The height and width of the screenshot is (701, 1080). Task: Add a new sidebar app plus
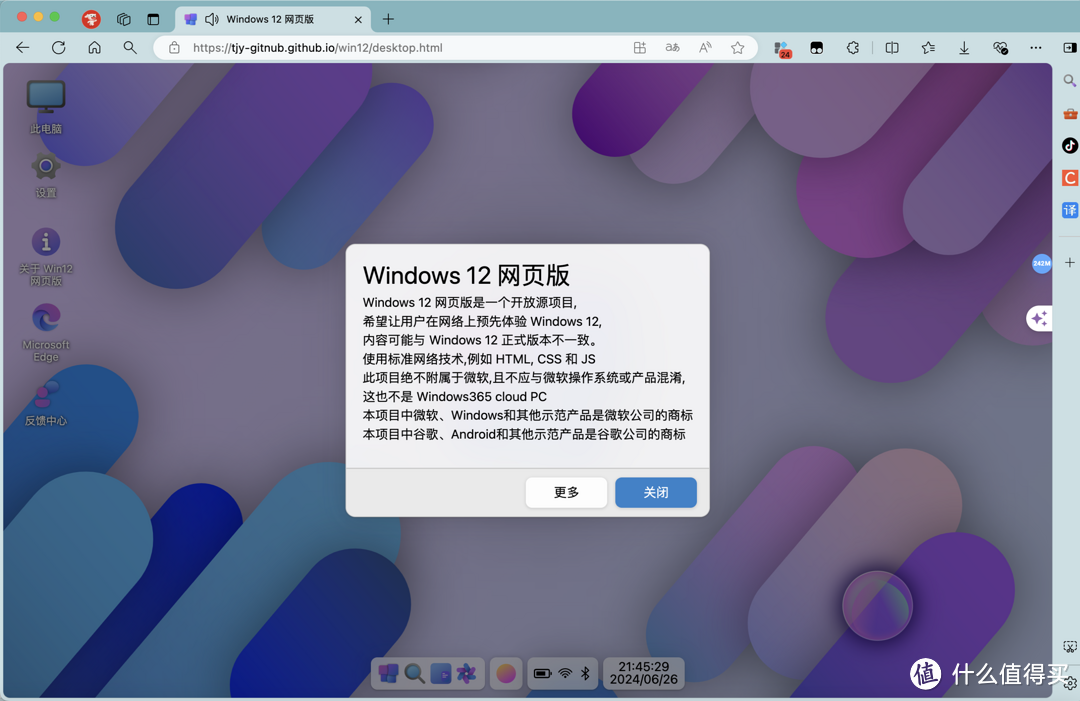coord(1070,262)
